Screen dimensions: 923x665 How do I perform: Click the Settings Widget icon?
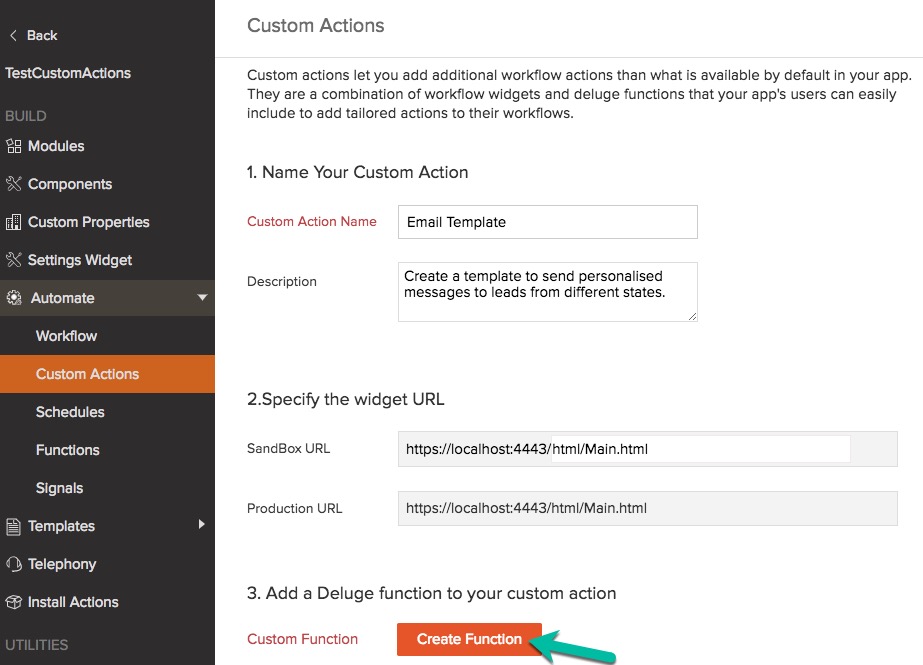[x=13, y=260]
